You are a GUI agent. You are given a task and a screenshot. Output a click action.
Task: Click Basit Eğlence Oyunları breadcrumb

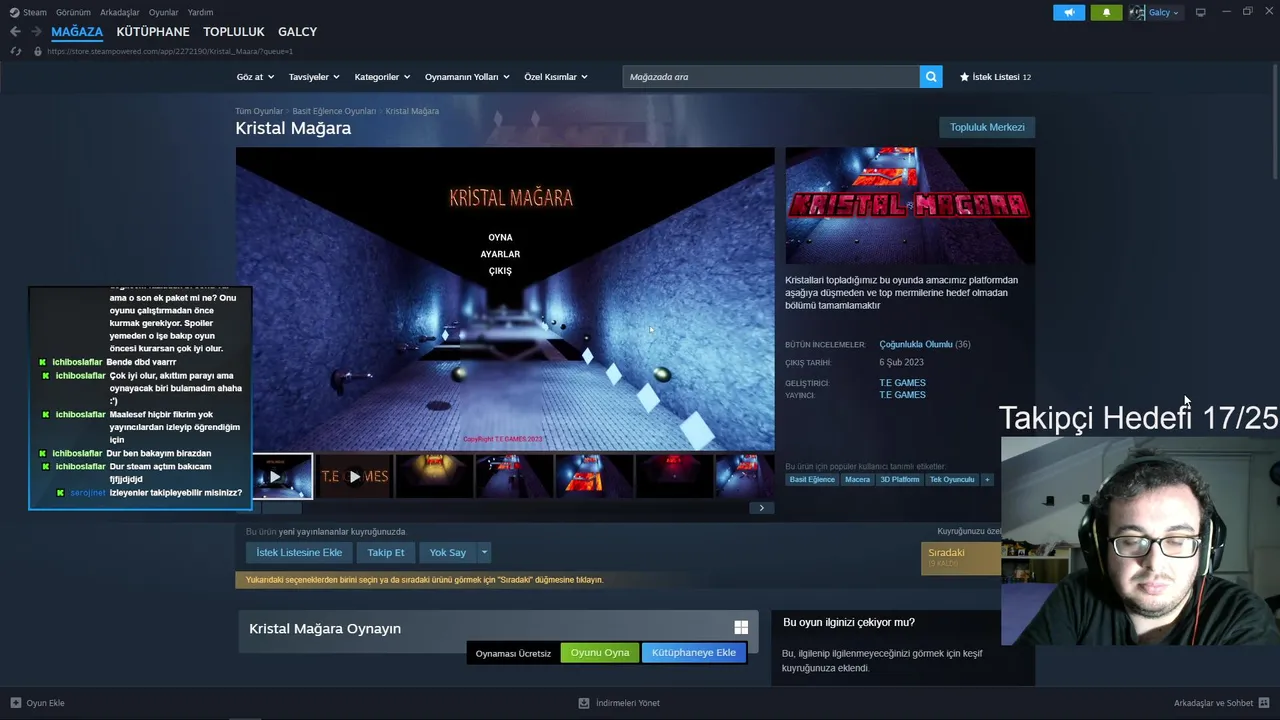point(334,111)
